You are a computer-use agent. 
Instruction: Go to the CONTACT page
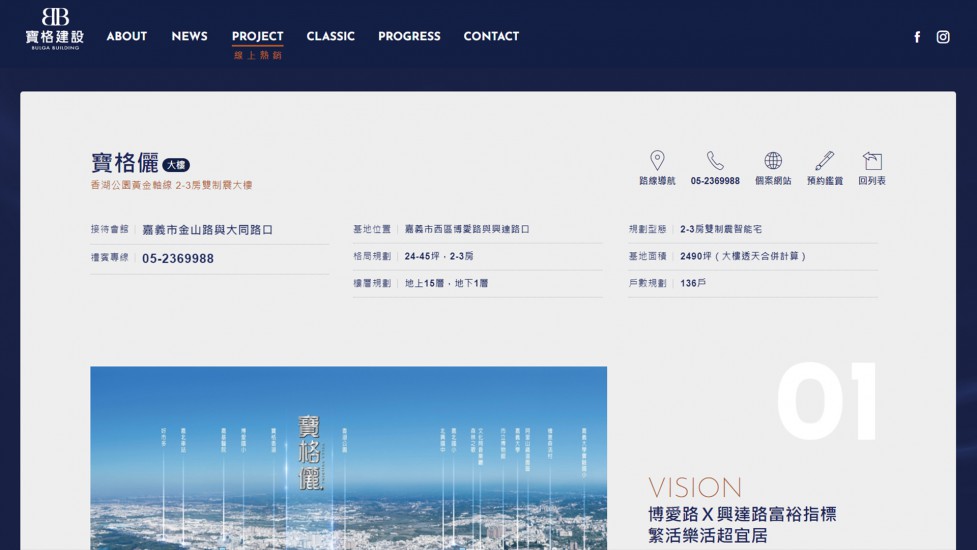point(491,36)
